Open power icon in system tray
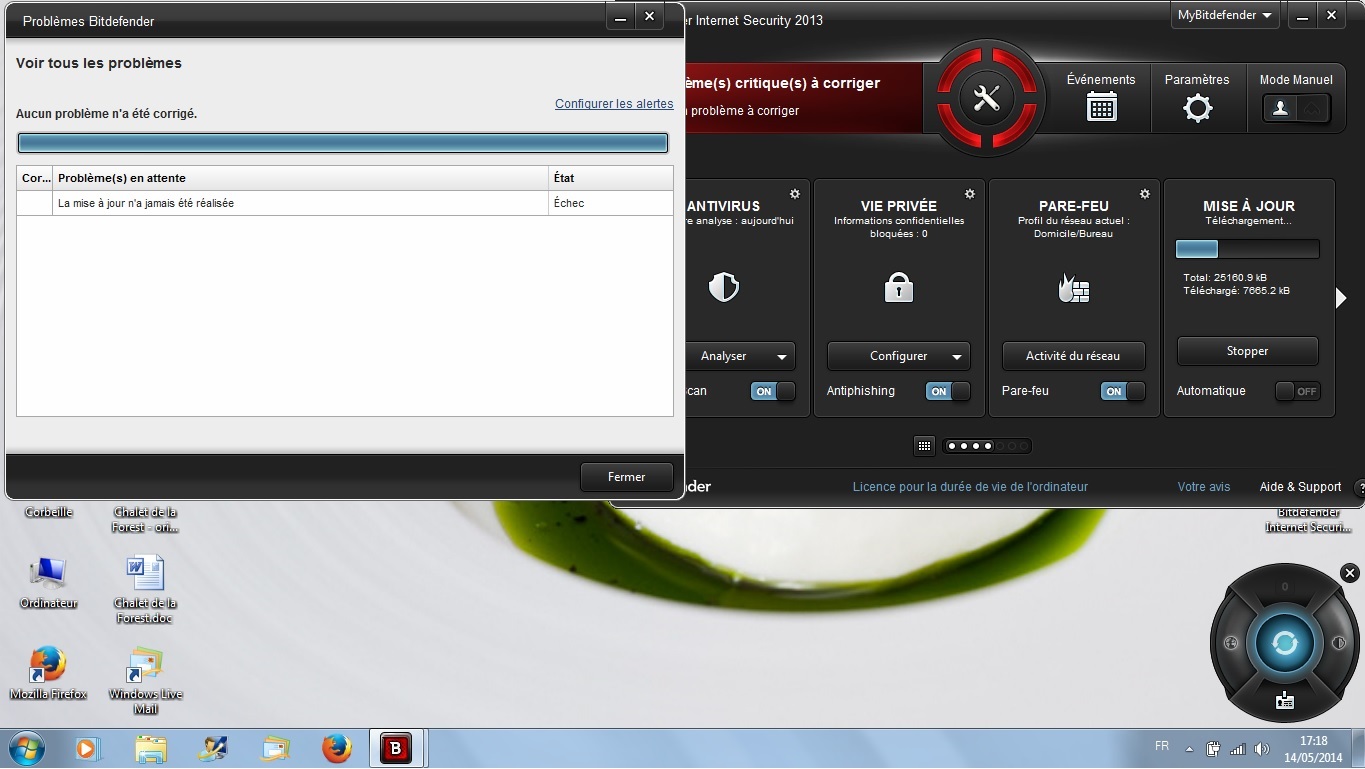Screen dimensions: 1365x769 [1214, 749]
